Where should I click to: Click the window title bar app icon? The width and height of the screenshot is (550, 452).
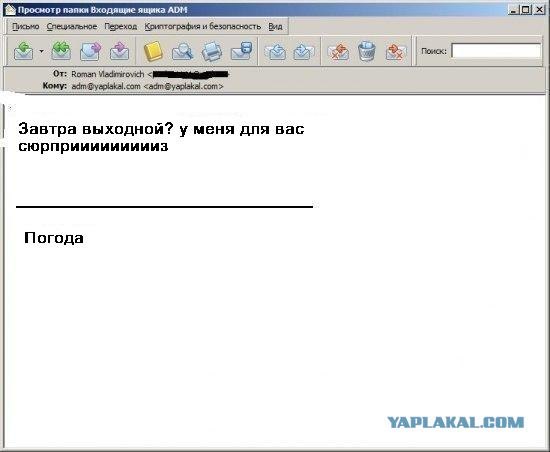[10, 10]
